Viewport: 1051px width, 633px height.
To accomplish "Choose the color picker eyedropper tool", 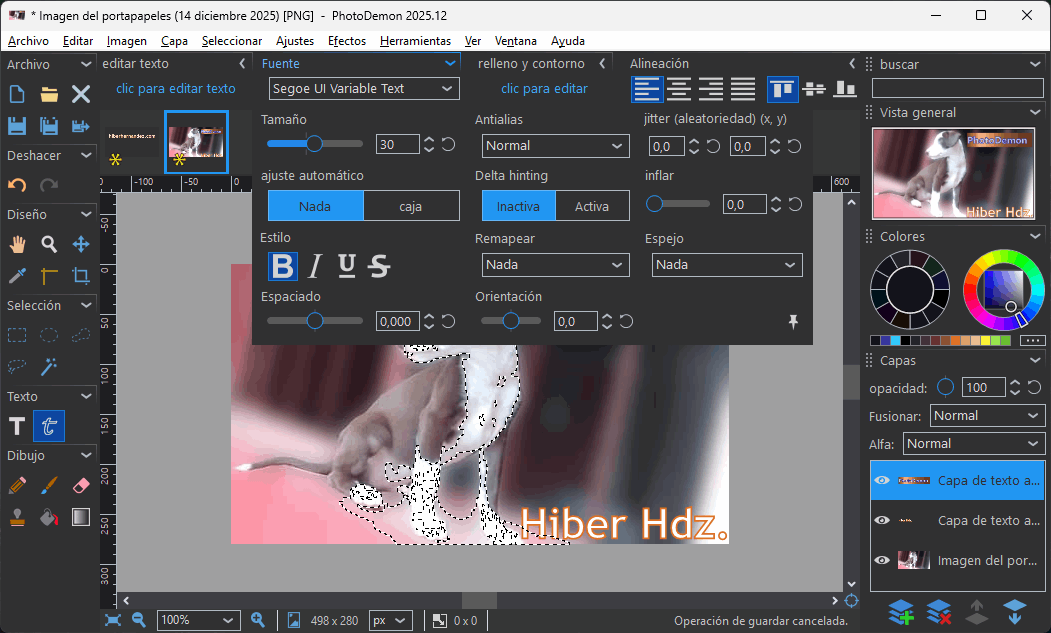I will coord(17,276).
